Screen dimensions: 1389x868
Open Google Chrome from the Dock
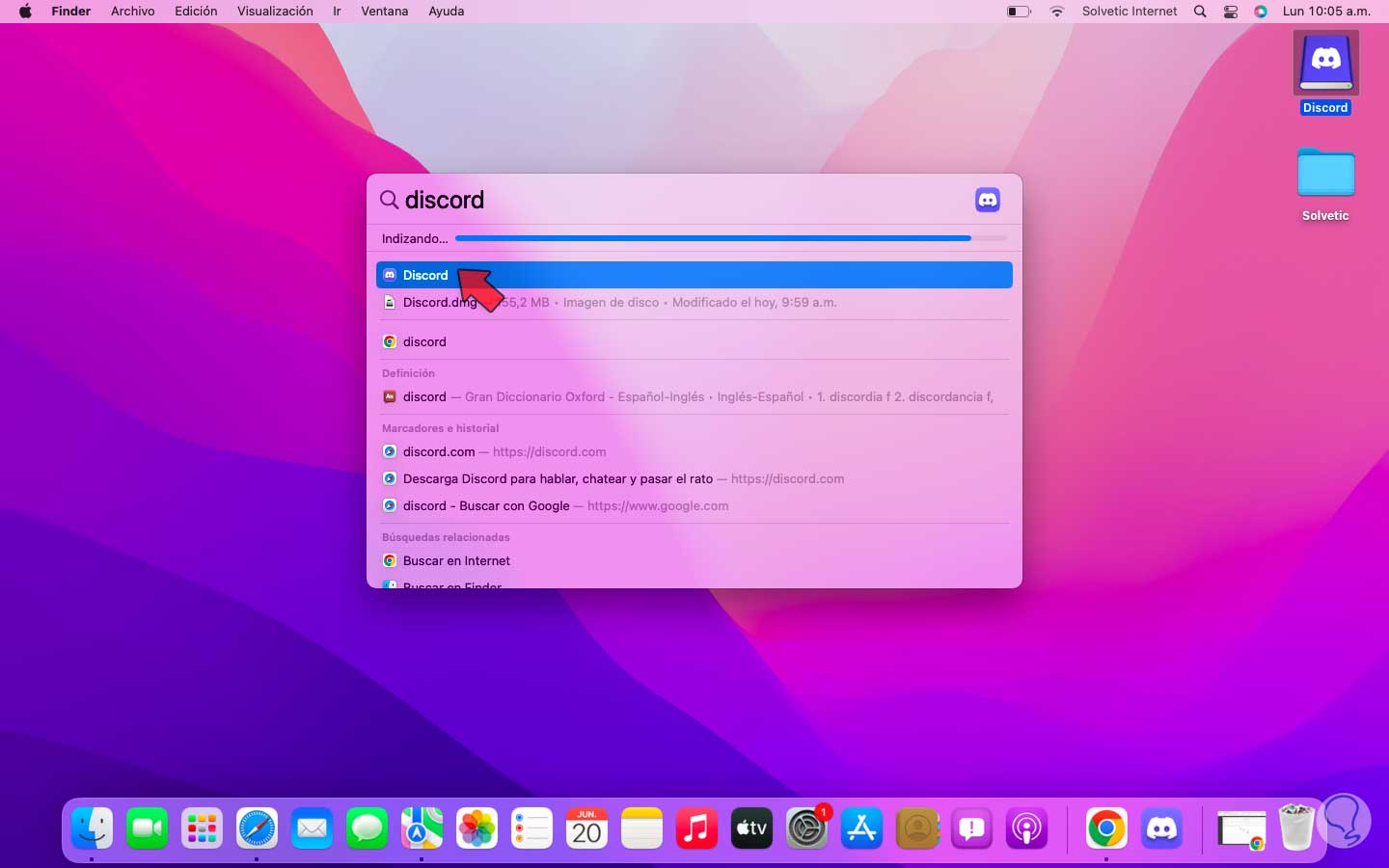(1106, 828)
